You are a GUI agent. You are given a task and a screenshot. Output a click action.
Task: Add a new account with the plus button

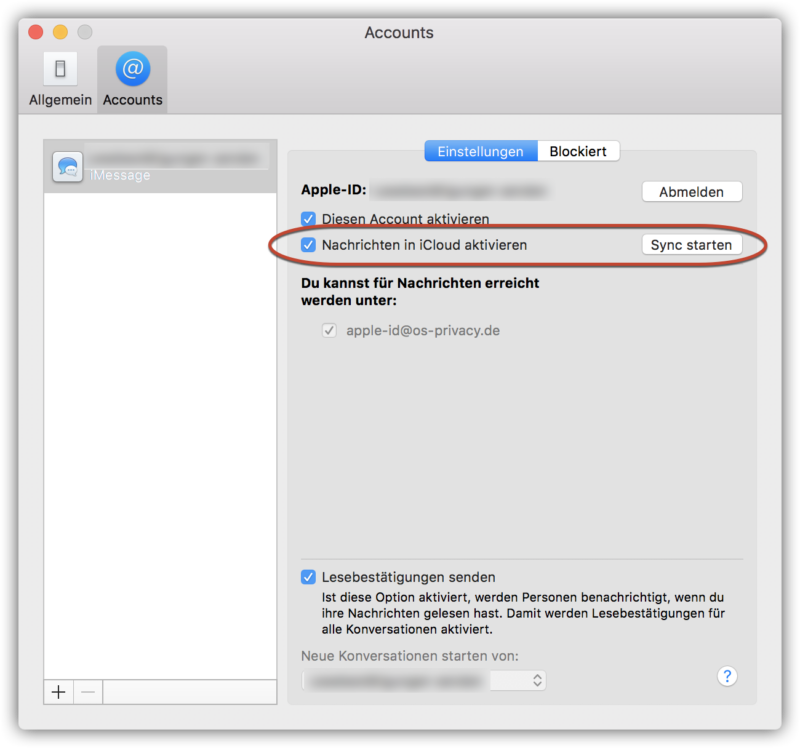(59, 692)
